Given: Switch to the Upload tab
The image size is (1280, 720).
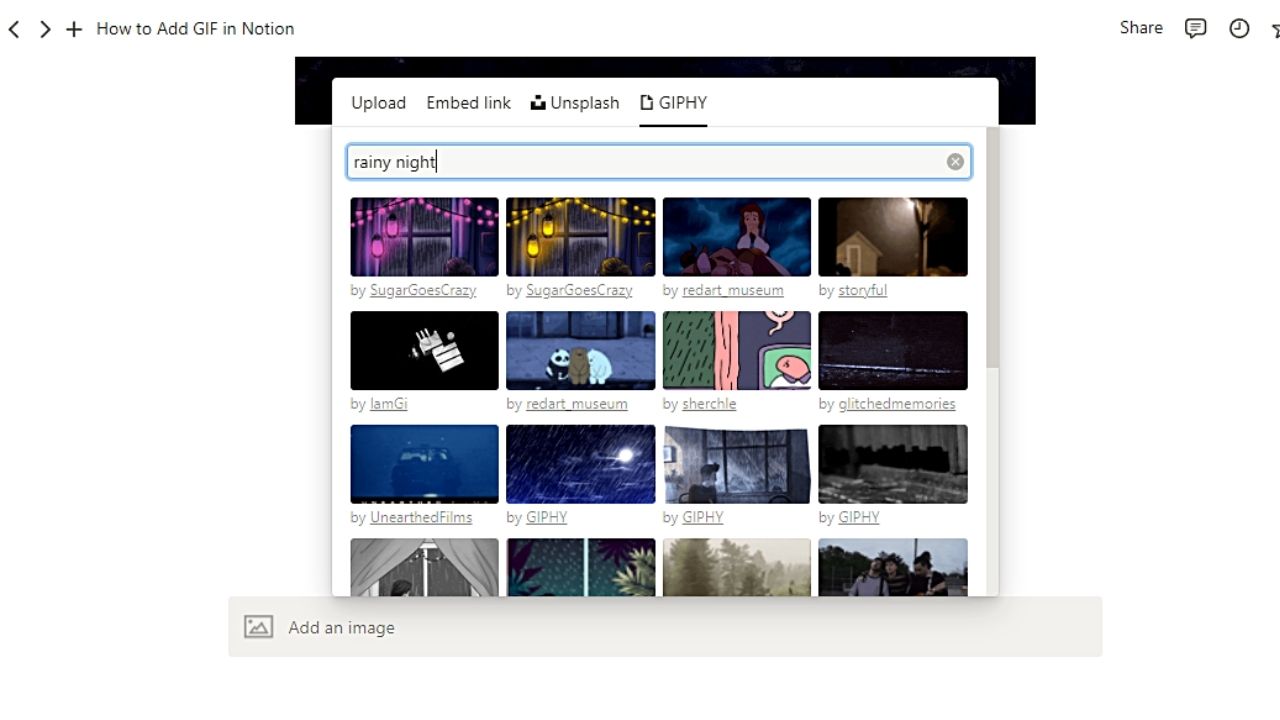Looking at the screenshot, I should (378, 103).
